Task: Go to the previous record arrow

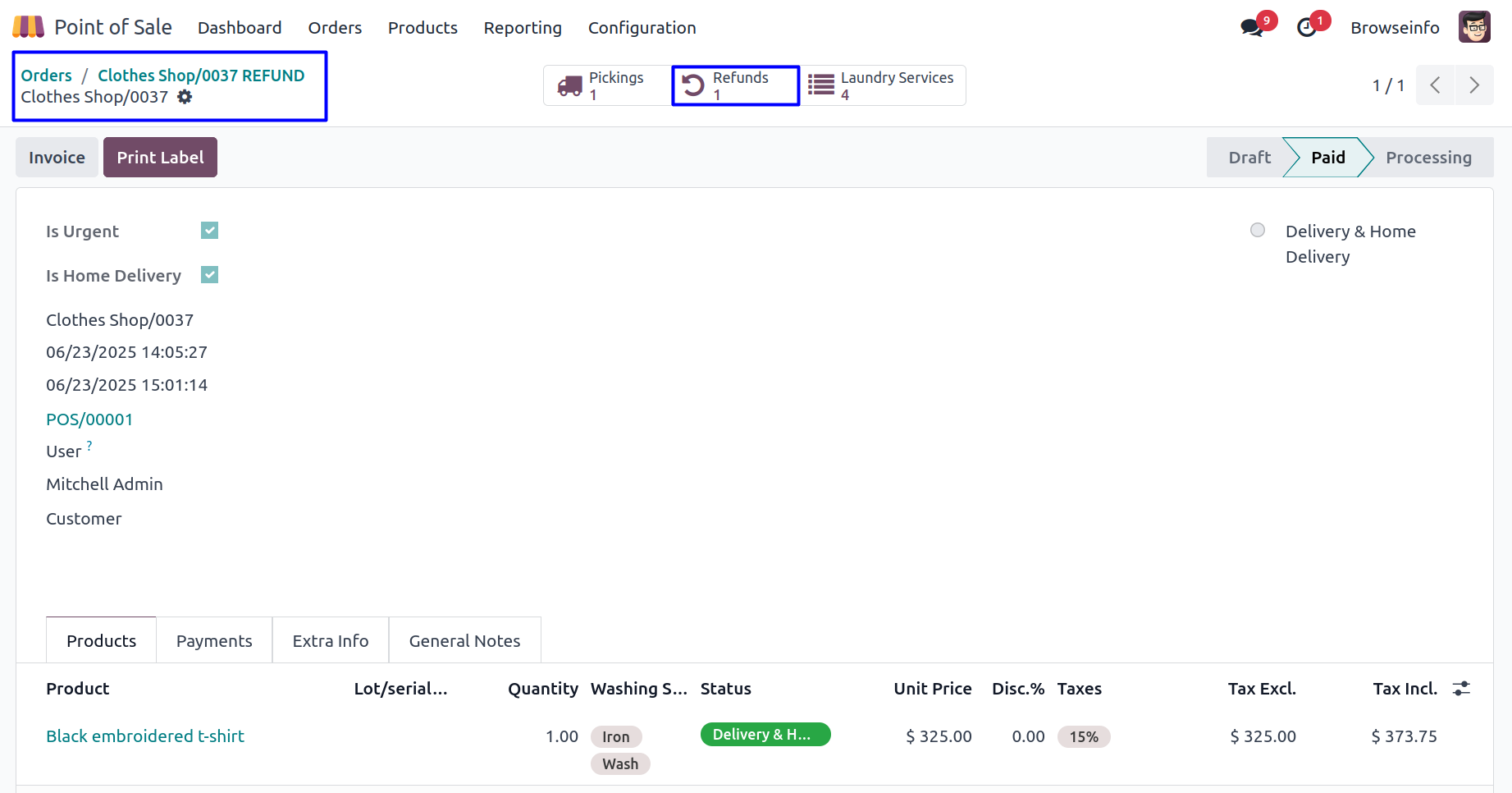Action: [x=1435, y=85]
